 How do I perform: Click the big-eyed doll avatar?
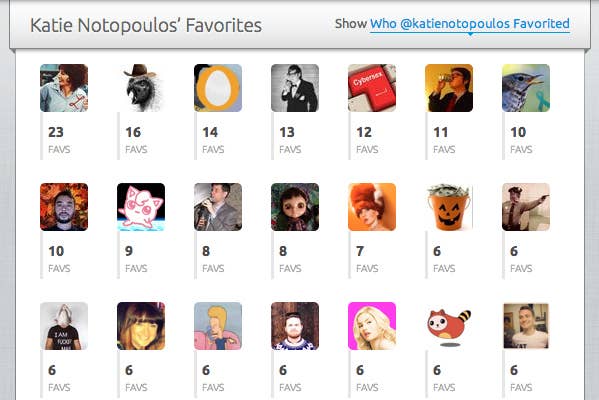[295, 207]
